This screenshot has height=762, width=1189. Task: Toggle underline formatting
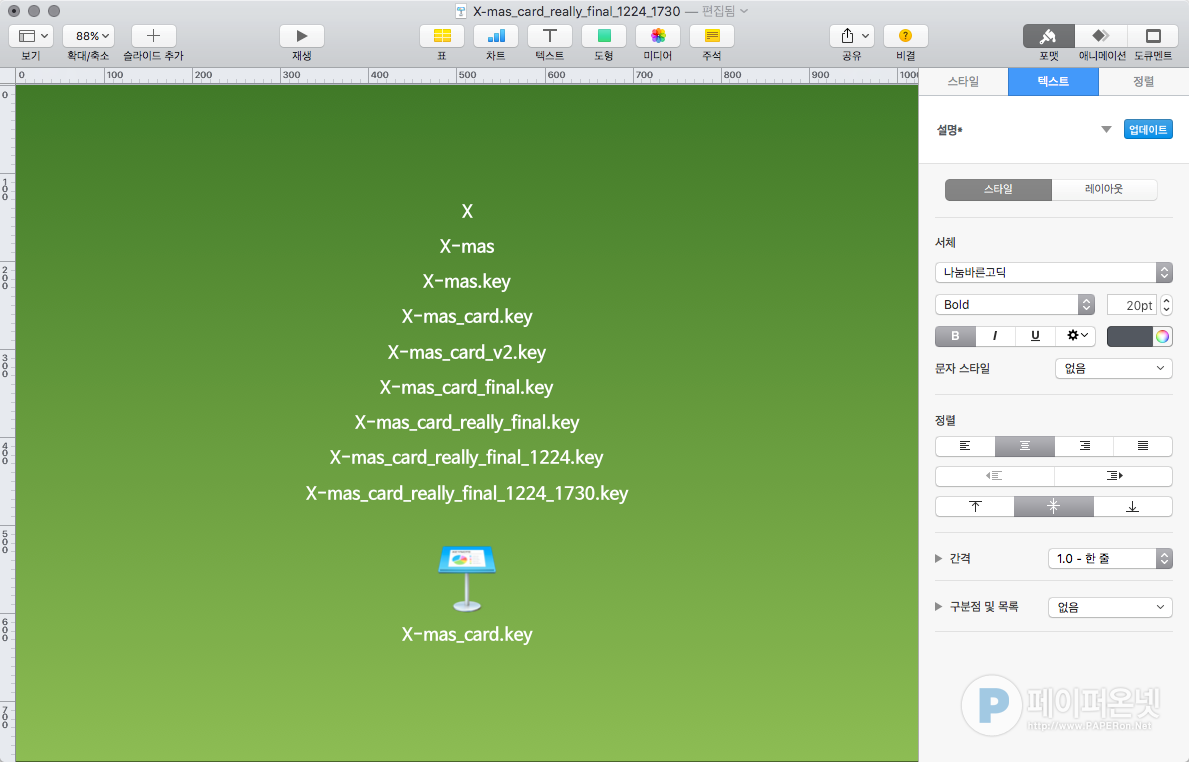coord(1034,336)
